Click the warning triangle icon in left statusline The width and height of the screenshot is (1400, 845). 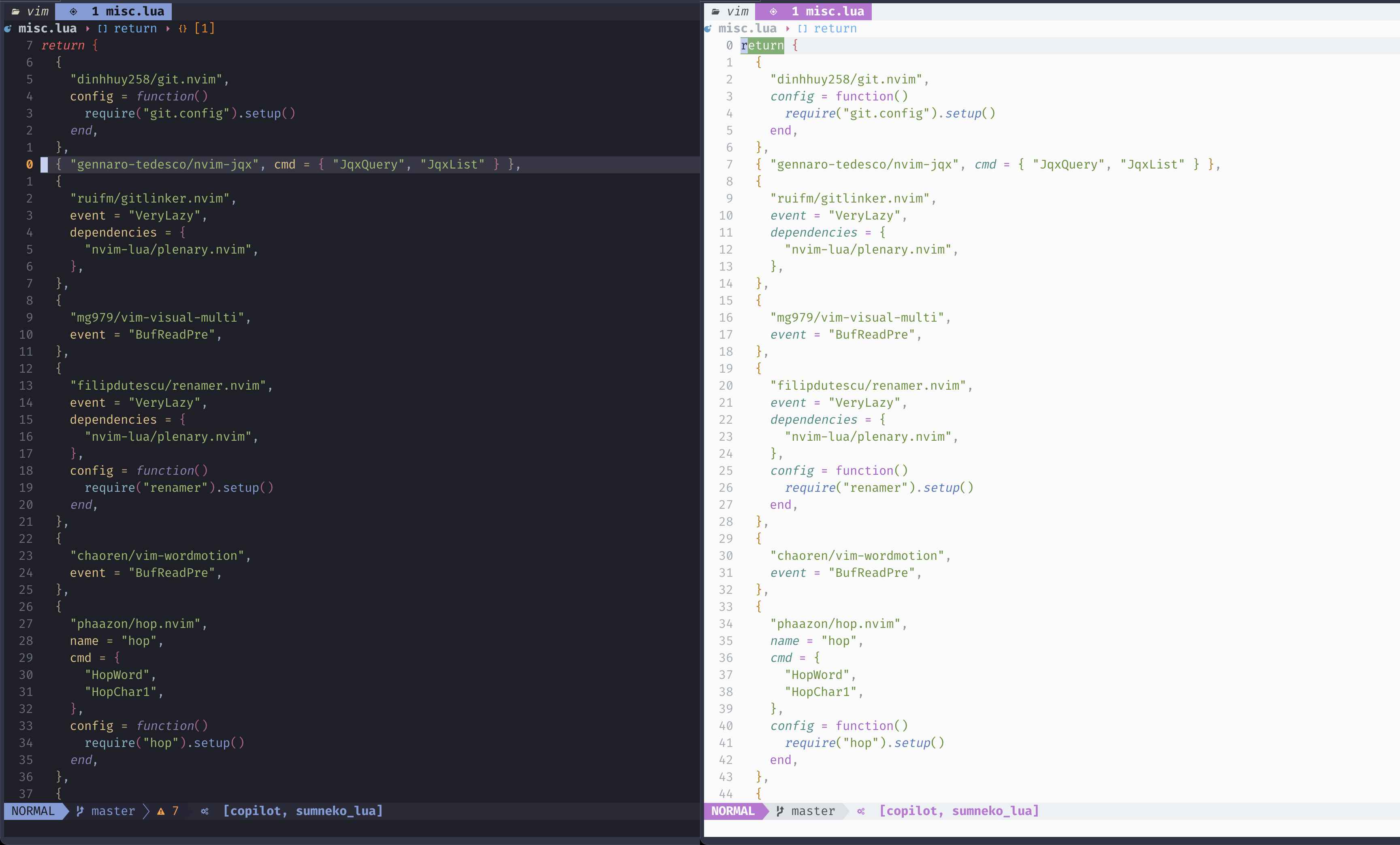pos(161,811)
